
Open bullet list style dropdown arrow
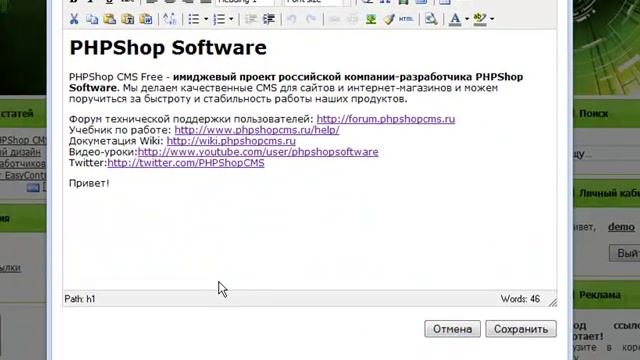[206, 19]
